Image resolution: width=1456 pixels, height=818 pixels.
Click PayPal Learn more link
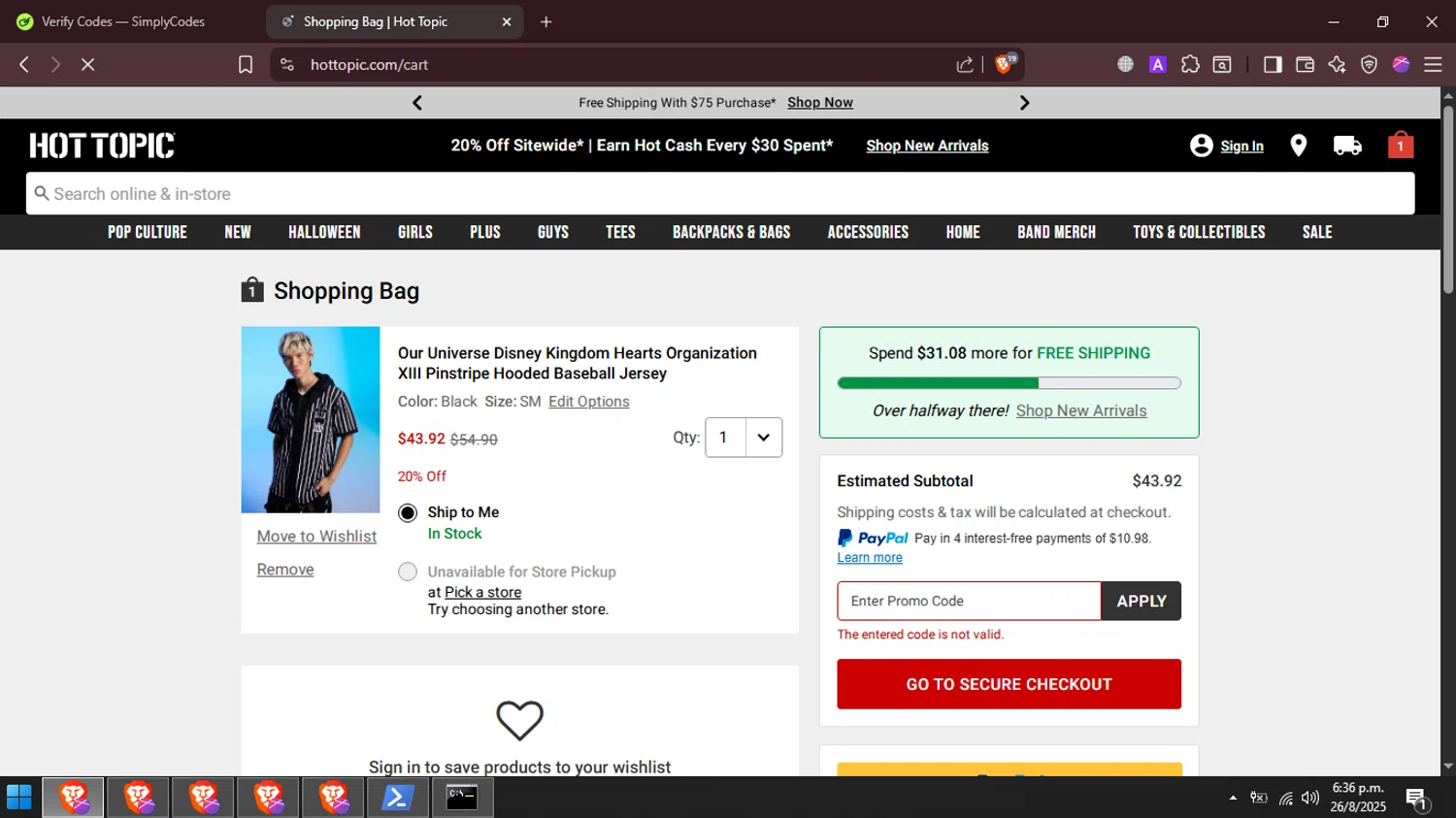pos(870,558)
